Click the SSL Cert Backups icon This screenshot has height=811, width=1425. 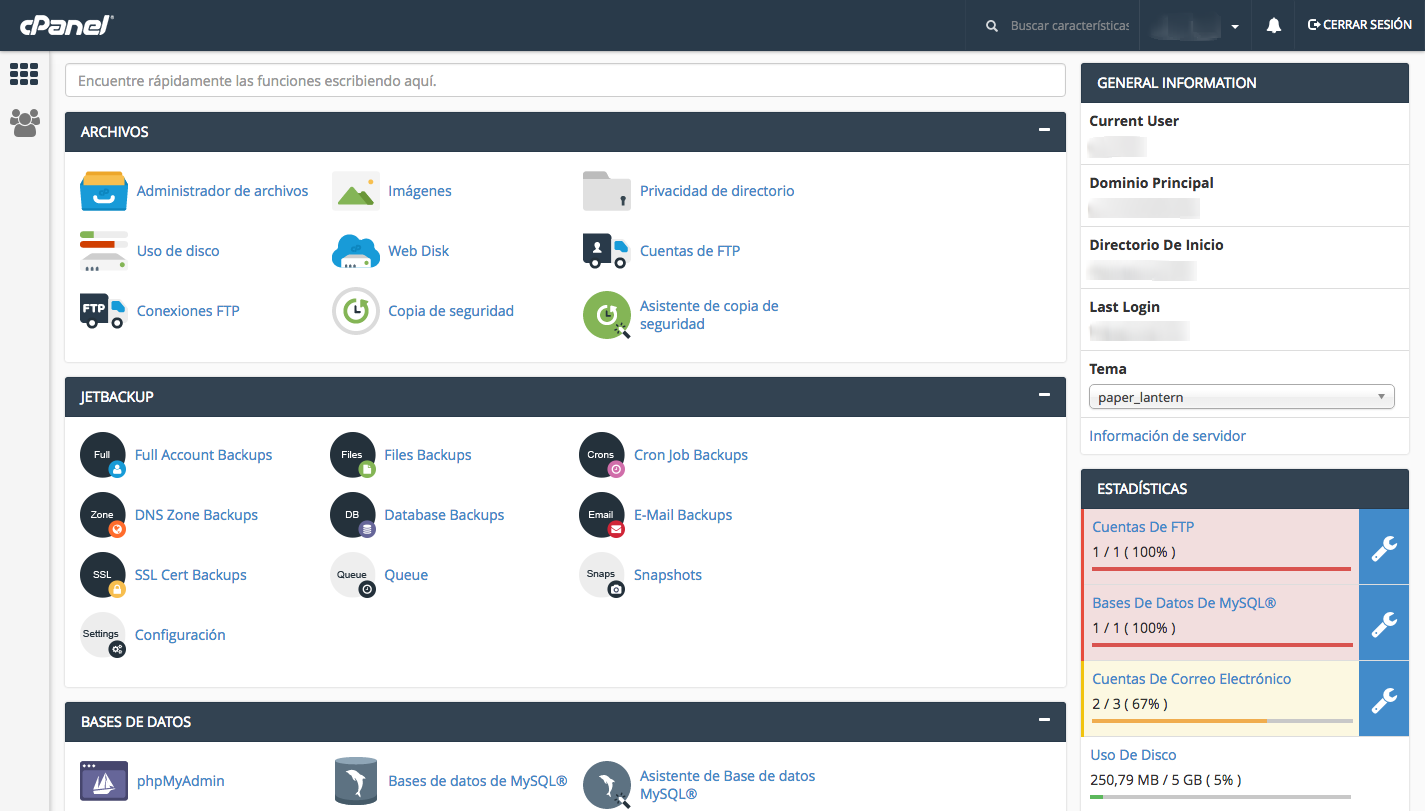coord(103,575)
